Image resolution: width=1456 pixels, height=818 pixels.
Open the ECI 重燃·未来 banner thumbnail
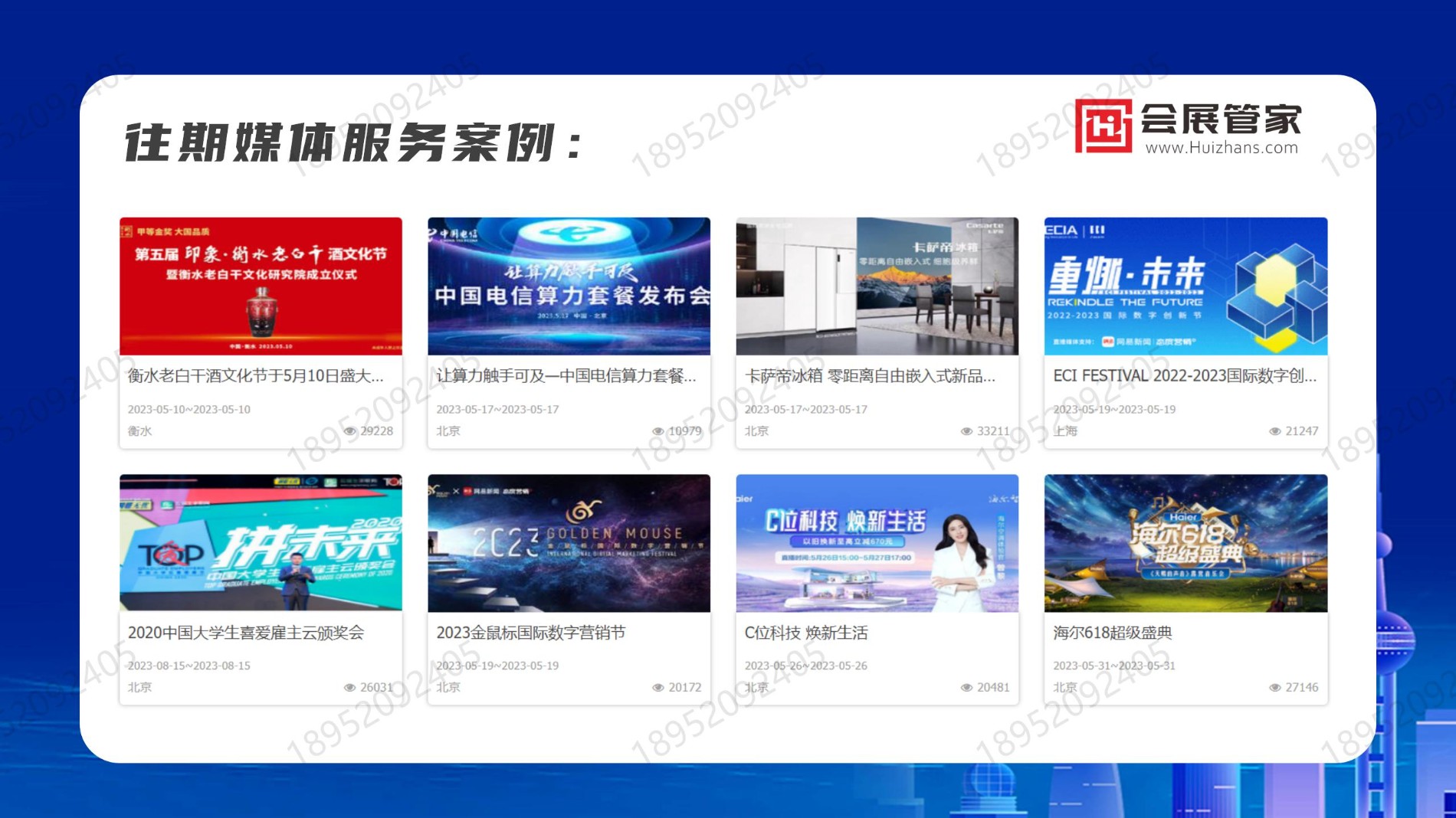(1185, 286)
